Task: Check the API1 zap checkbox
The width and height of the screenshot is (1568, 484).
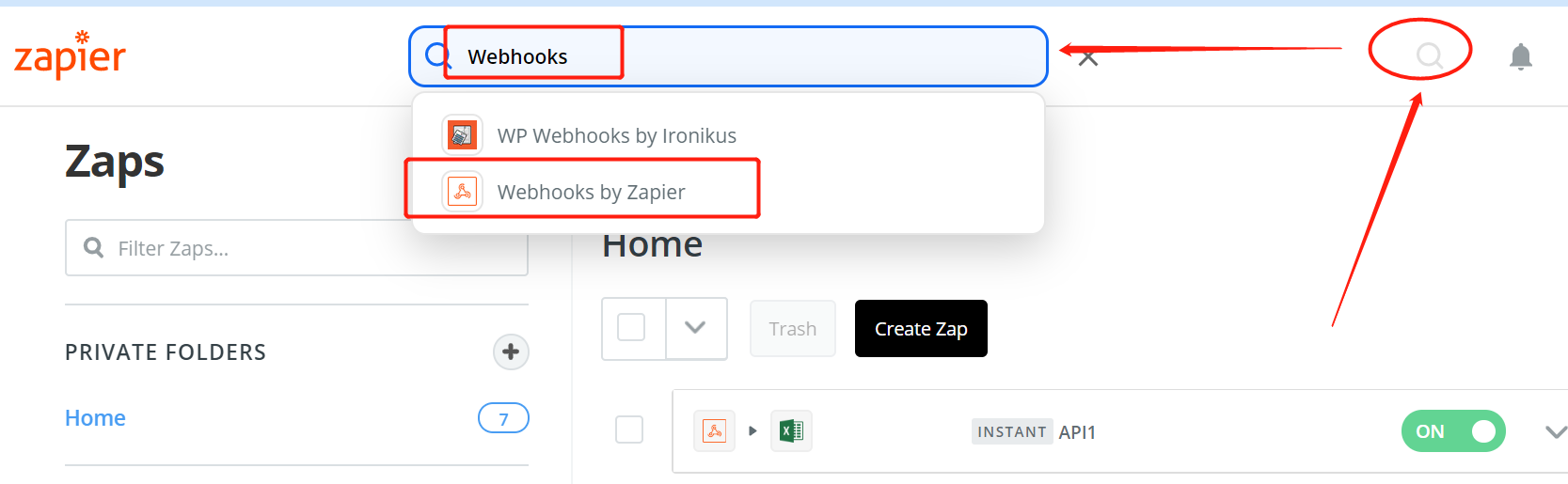Action: [629, 429]
